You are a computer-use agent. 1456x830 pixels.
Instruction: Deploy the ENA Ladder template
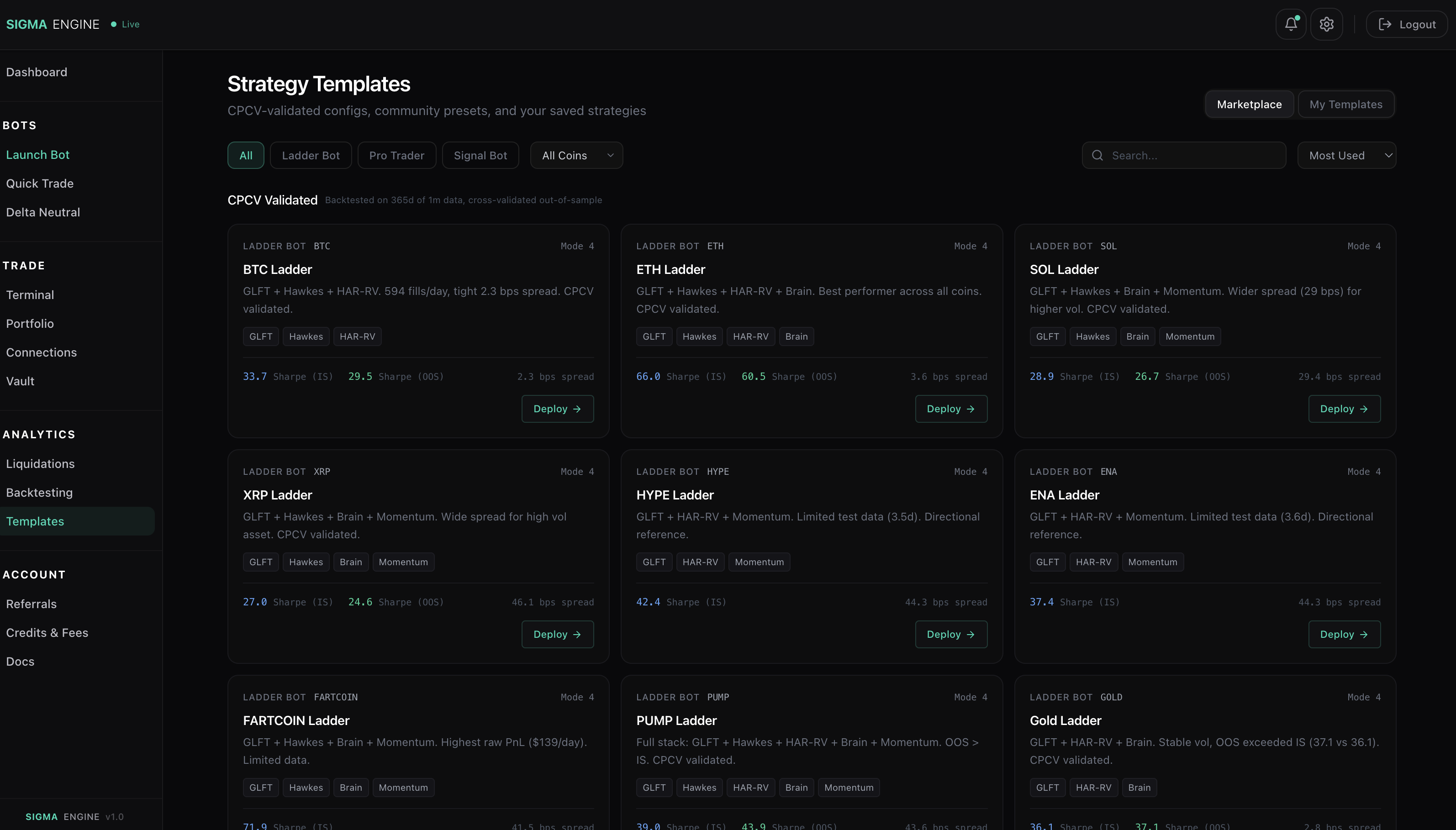[1344, 634]
